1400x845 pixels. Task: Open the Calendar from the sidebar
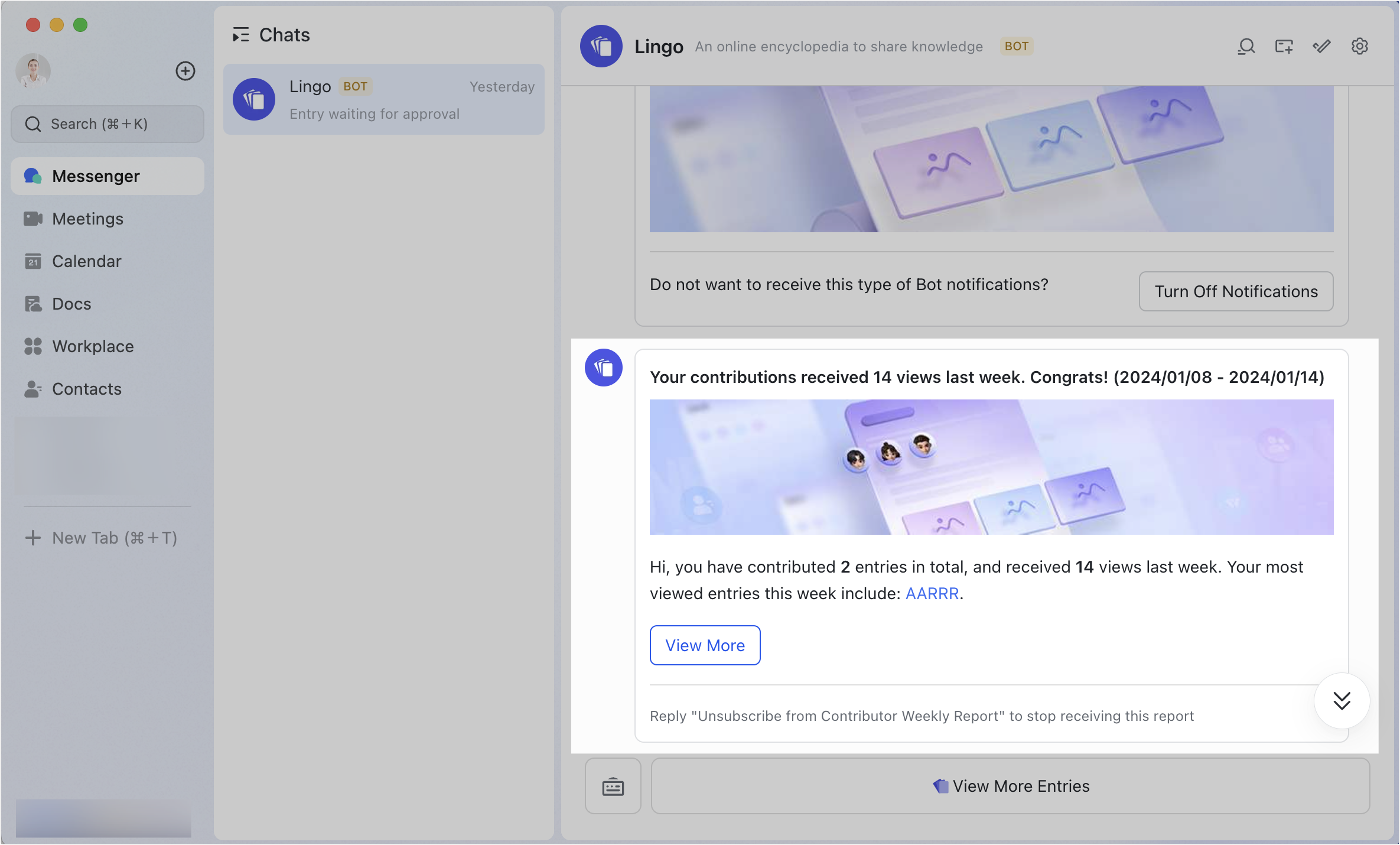click(86, 261)
